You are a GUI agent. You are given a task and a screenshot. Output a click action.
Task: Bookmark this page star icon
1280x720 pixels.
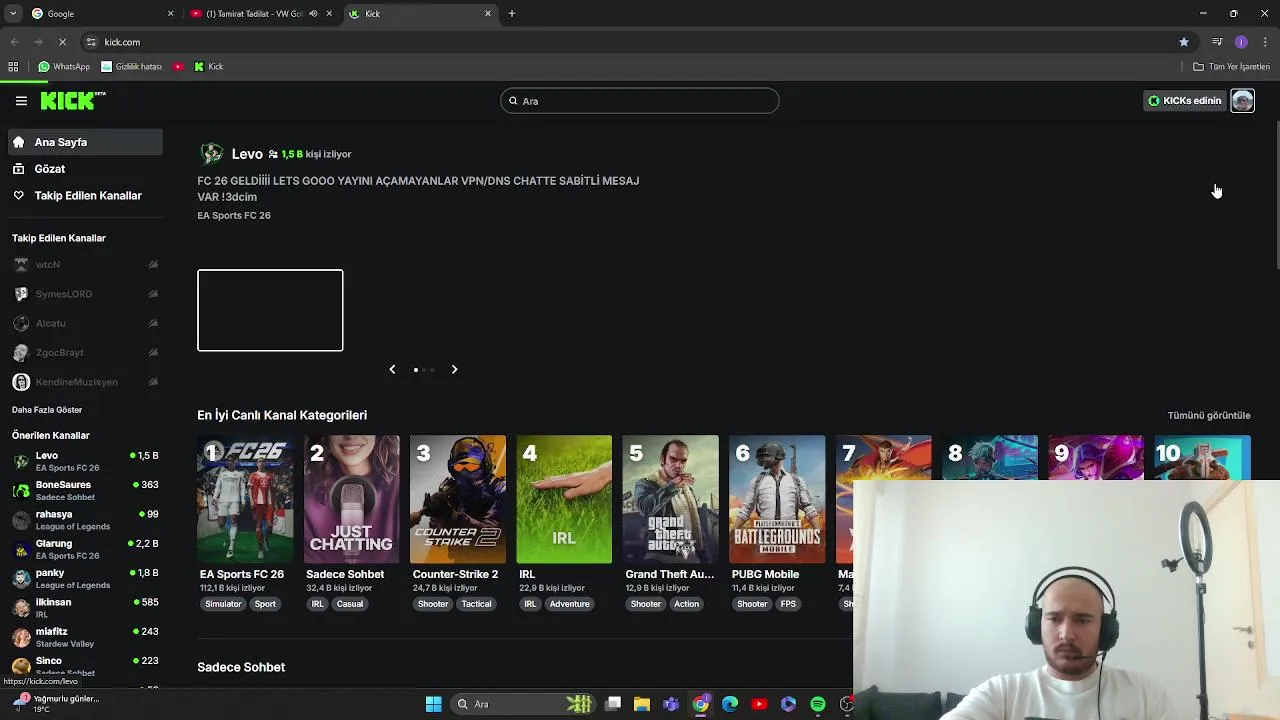click(x=1184, y=42)
